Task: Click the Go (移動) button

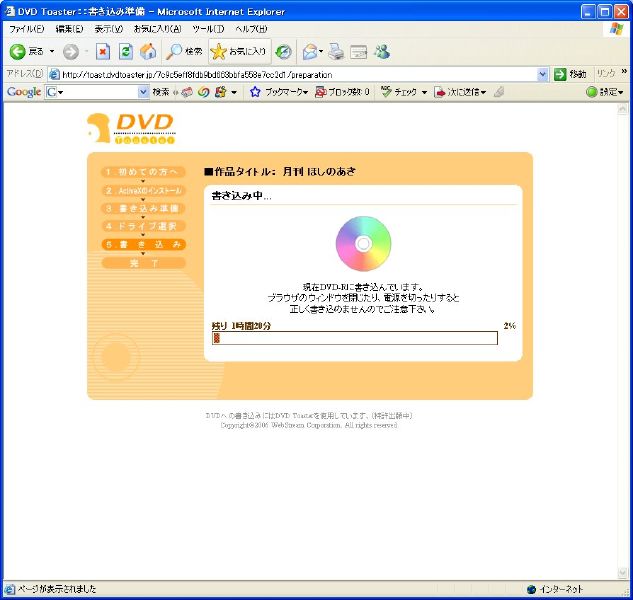Action: (572, 74)
